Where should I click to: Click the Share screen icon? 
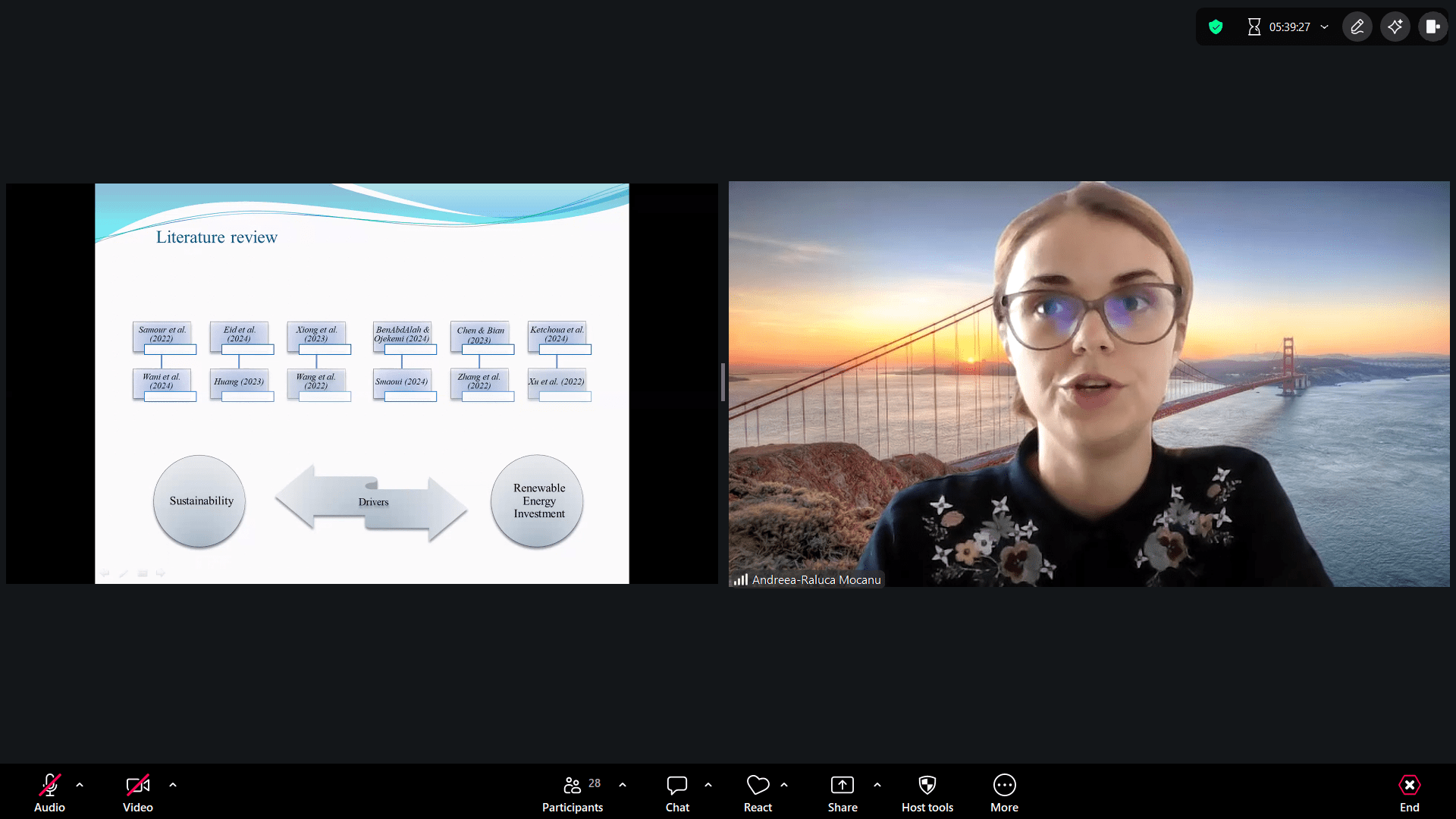(x=843, y=785)
